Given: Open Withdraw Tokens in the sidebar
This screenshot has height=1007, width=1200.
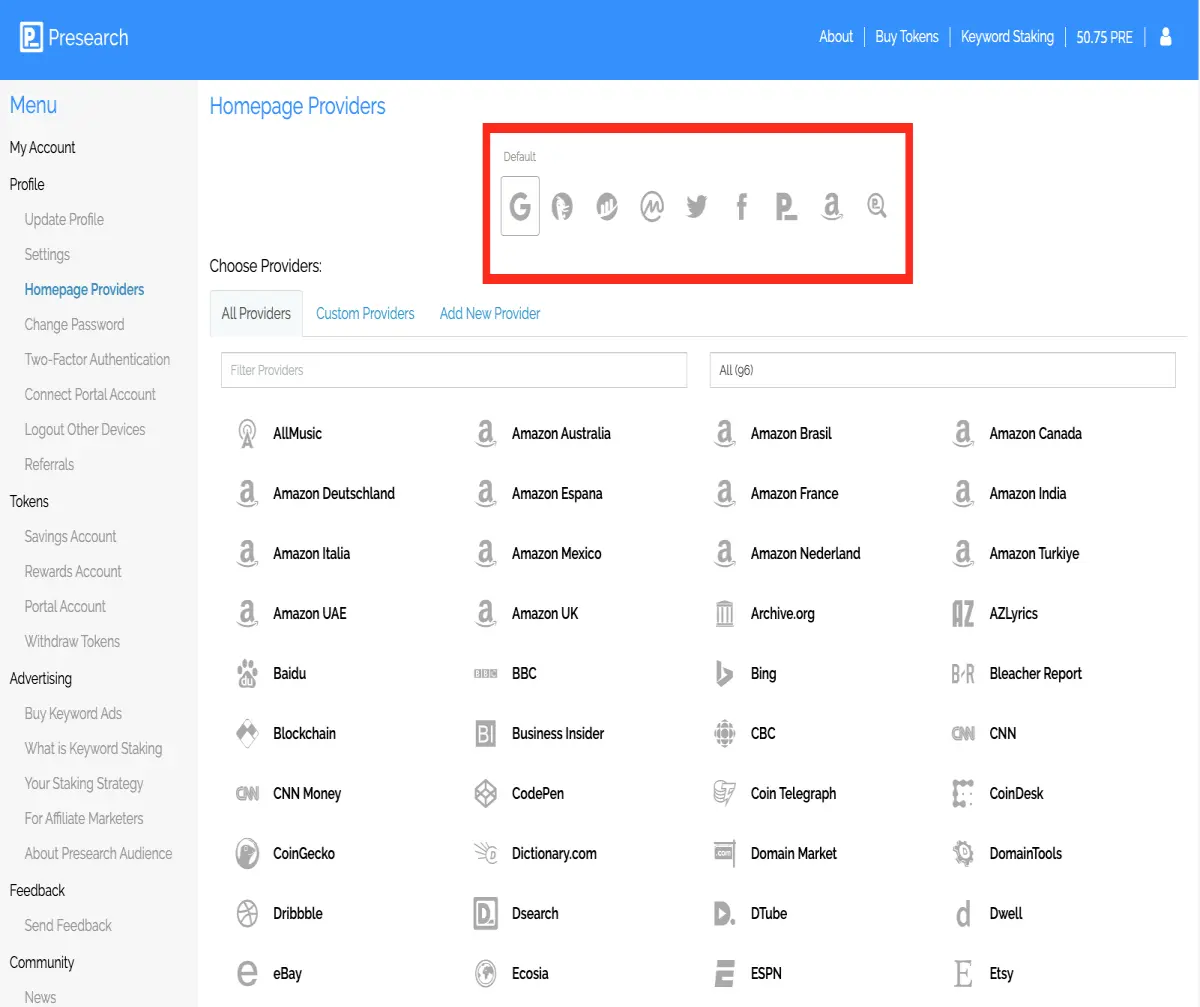Looking at the screenshot, I should pos(72,642).
